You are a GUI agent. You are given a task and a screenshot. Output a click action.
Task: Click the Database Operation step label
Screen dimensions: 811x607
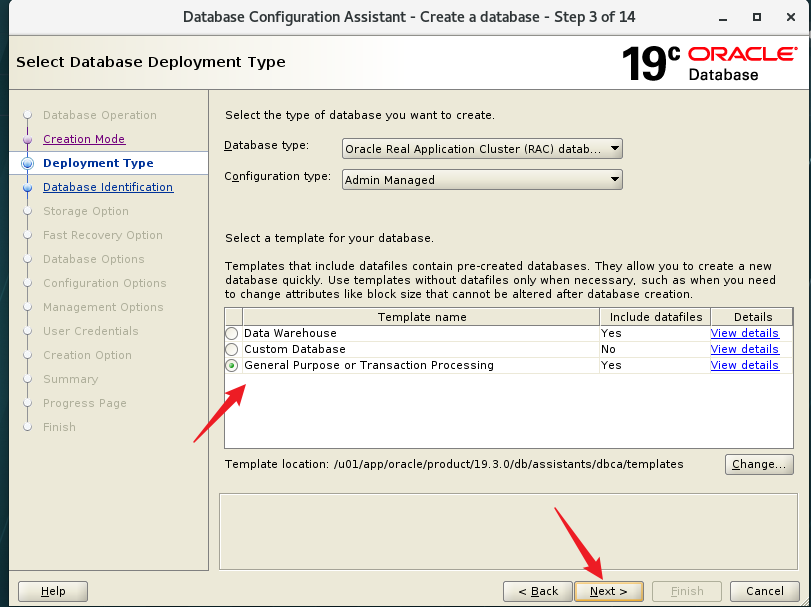(x=100, y=115)
